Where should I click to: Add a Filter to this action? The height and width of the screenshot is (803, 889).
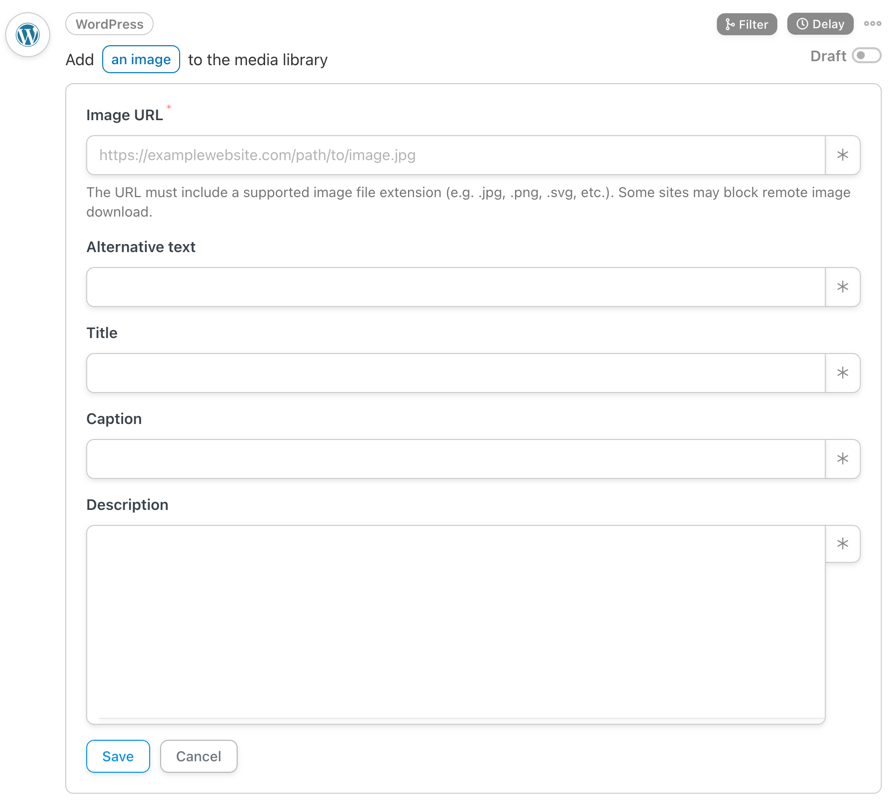tap(747, 24)
